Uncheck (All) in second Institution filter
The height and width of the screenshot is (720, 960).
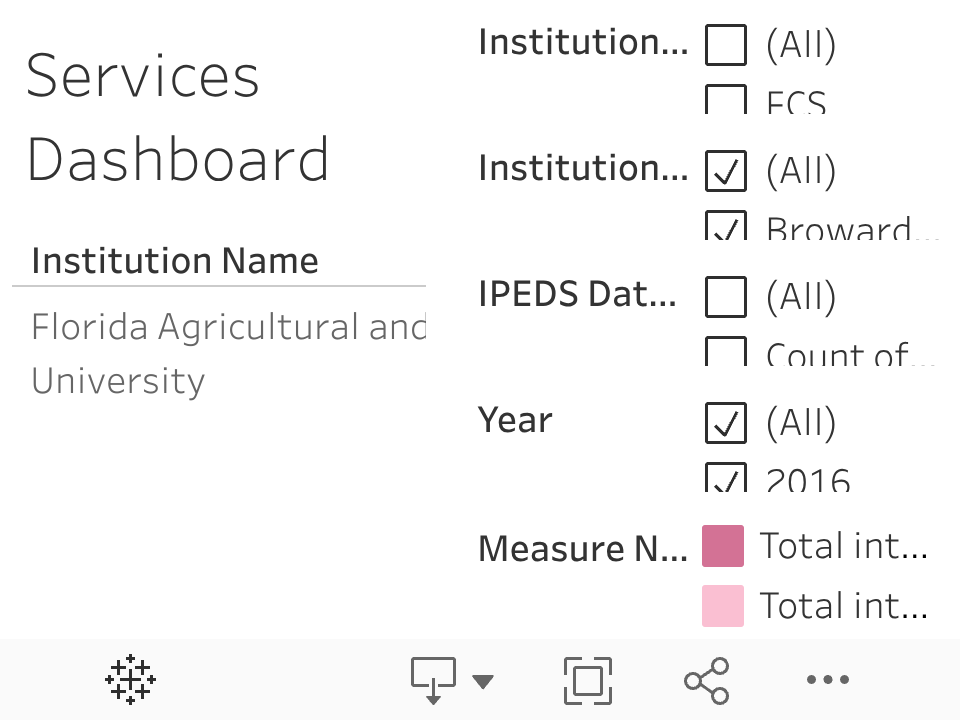[726, 171]
